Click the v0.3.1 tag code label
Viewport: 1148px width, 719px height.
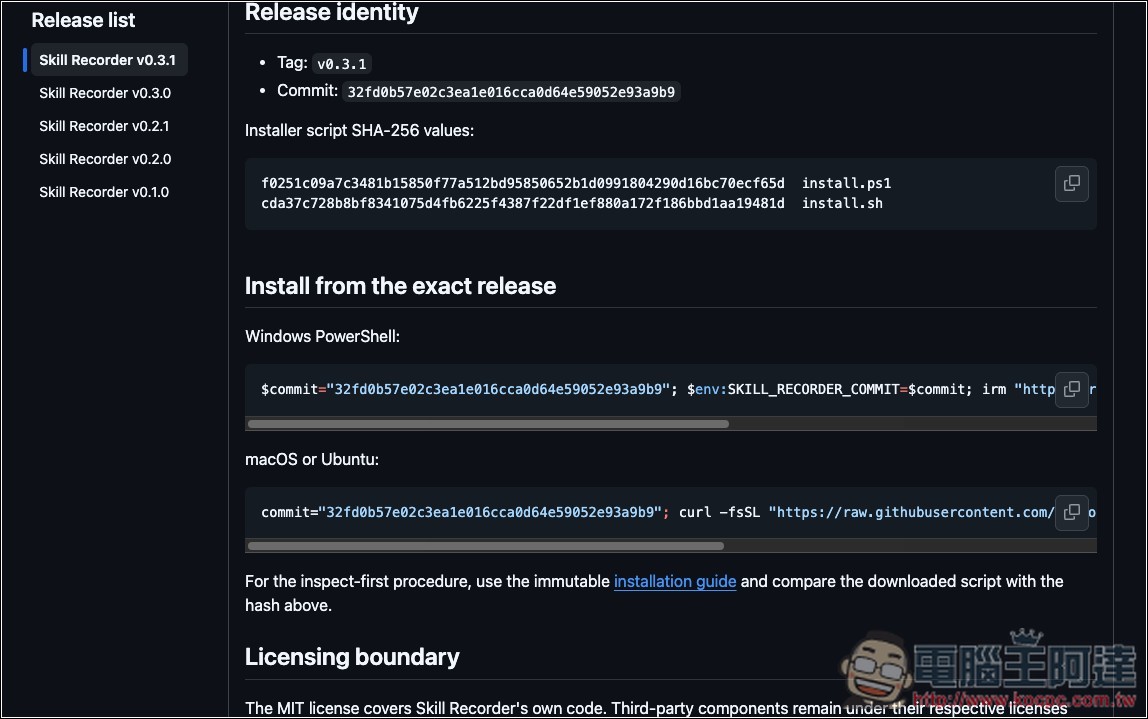pyautogui.click(x=342, y=64)
